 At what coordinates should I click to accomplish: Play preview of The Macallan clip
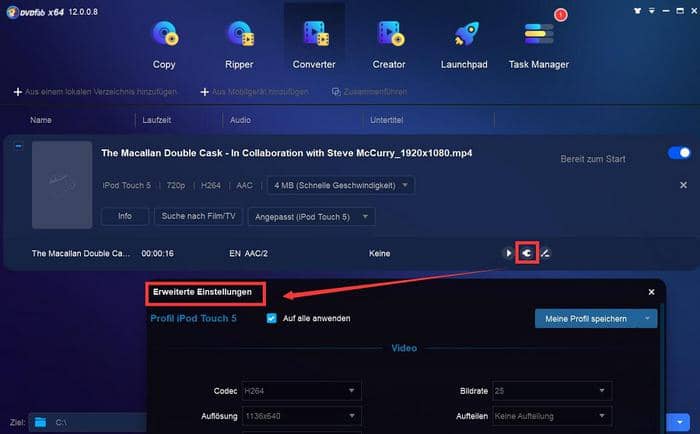[508, 253]
